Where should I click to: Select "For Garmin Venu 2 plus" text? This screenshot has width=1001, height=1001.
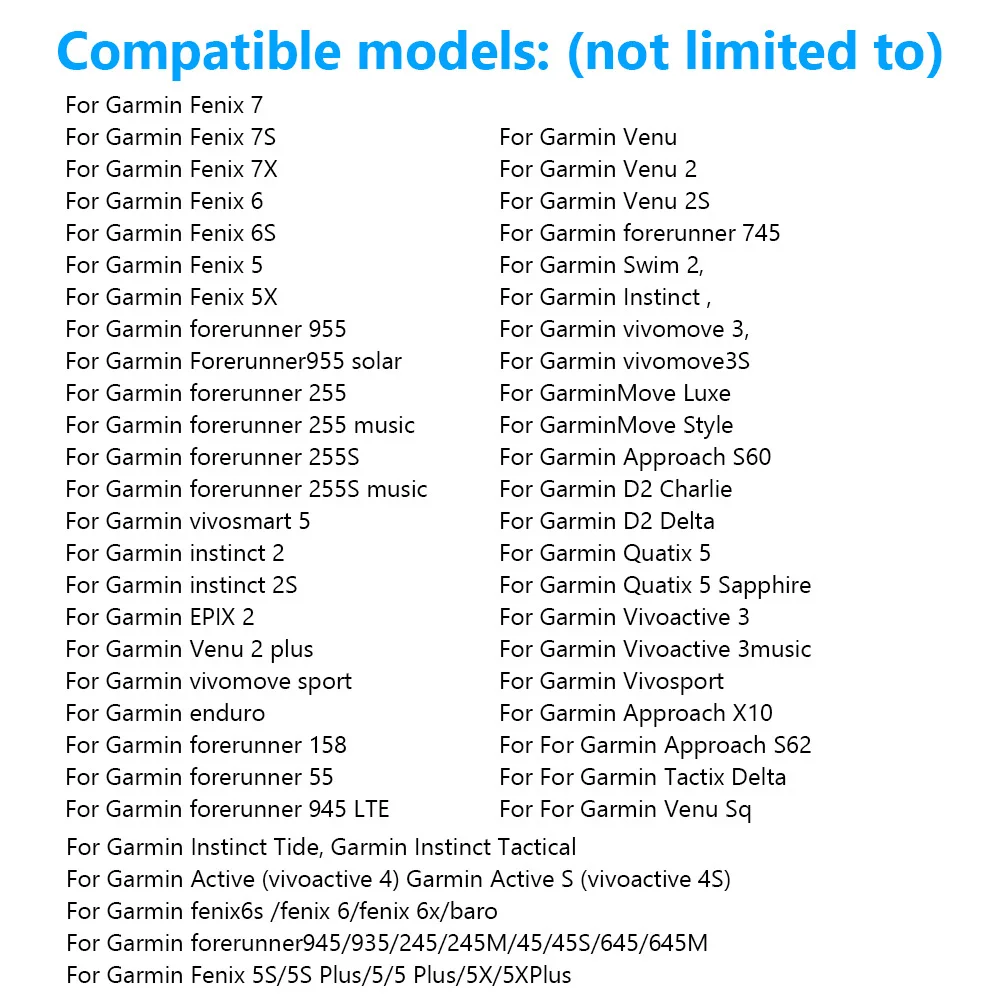click(x=189, y=649)
